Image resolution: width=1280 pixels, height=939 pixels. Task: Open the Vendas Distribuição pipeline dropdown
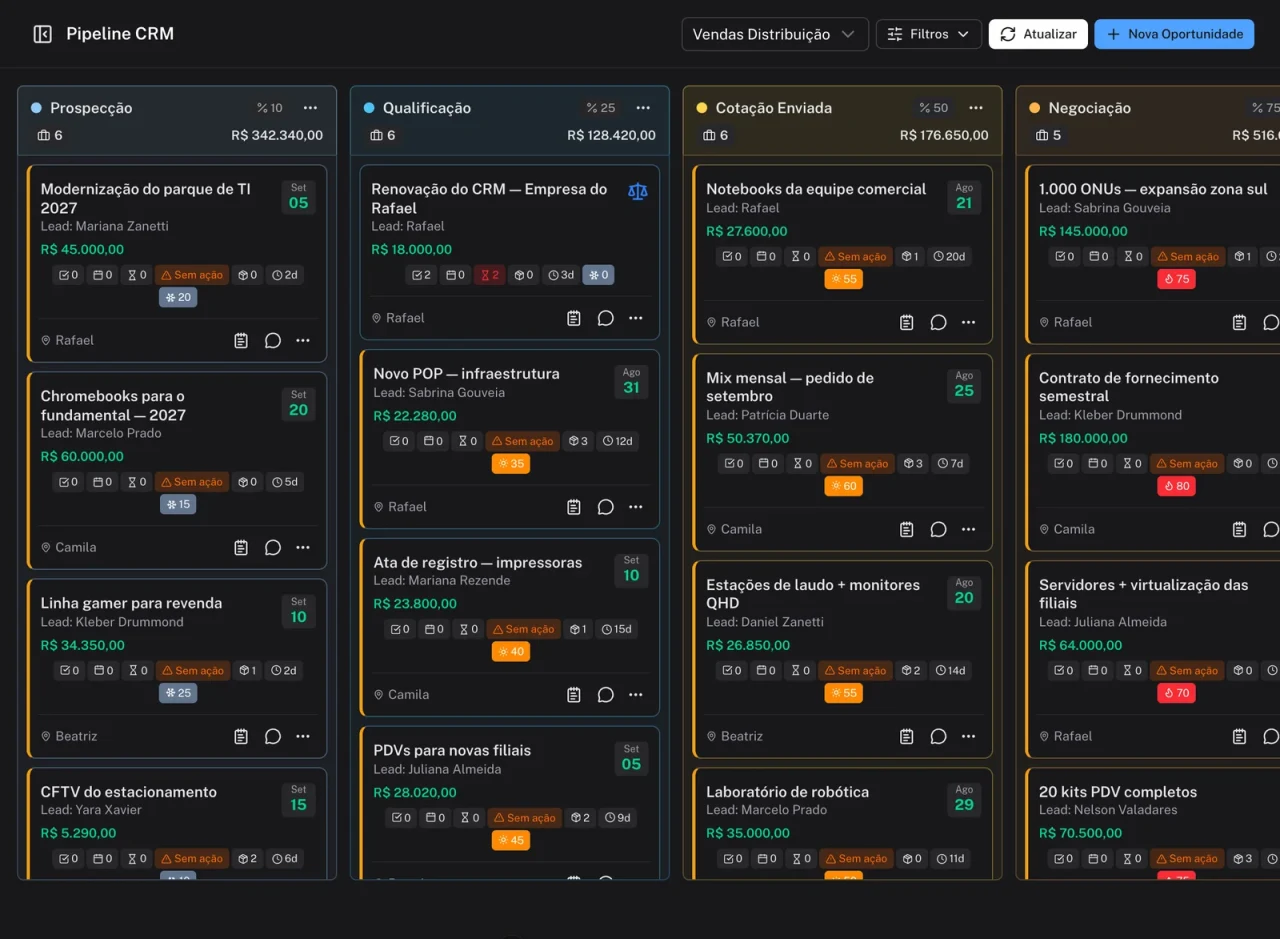[x=774, y=34]
